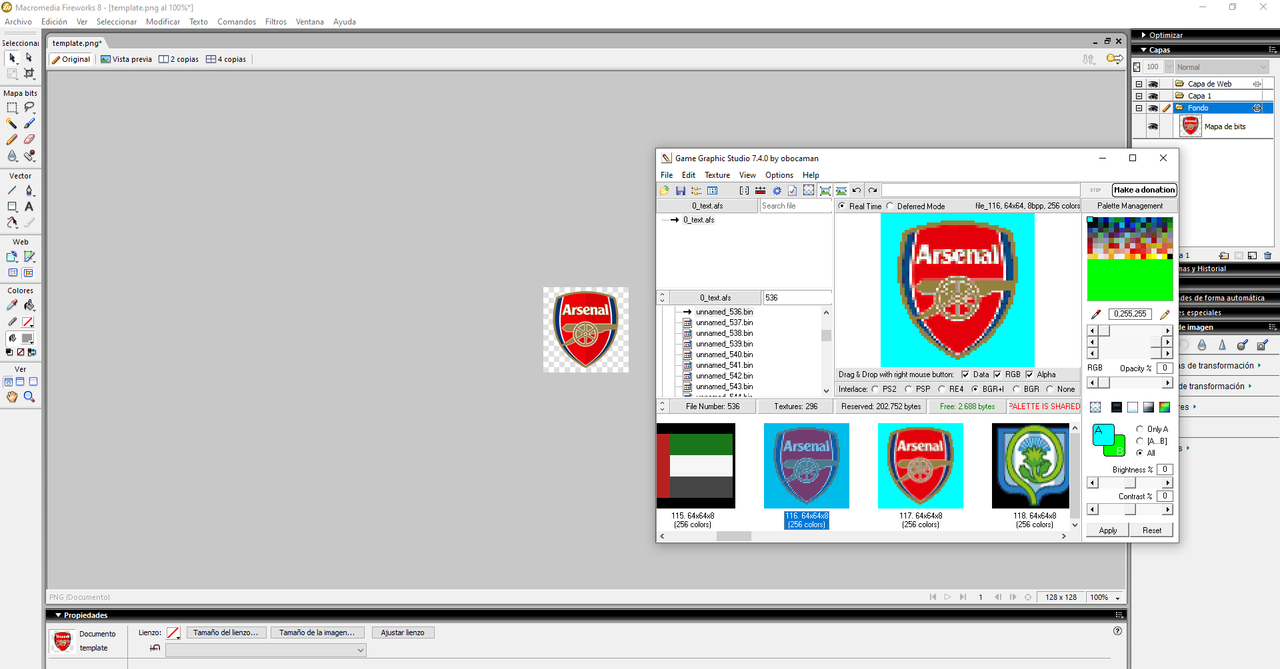Select texture thumbnail 117 Arsenal logo
The image size is (1280, 669).
pyautogui.click(x=920, y=466)
